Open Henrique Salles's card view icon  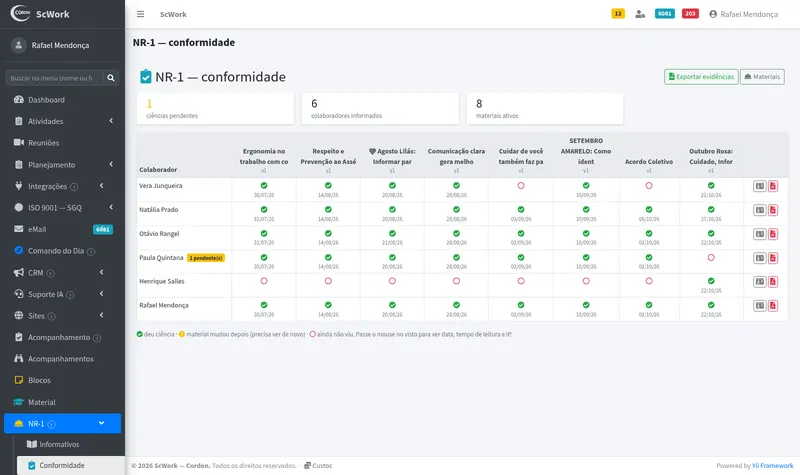click(760, 282)
